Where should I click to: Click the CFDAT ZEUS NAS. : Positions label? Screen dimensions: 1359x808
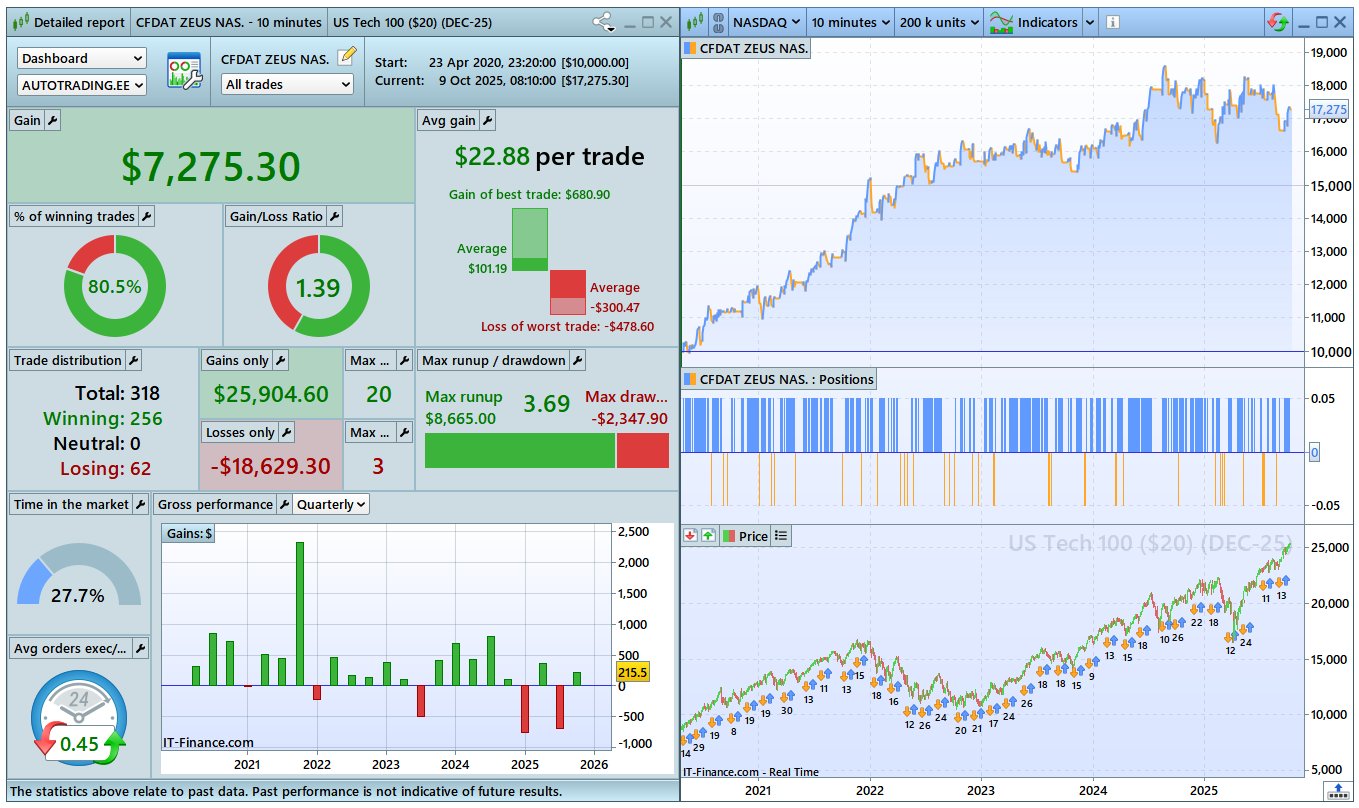(778, 379)
